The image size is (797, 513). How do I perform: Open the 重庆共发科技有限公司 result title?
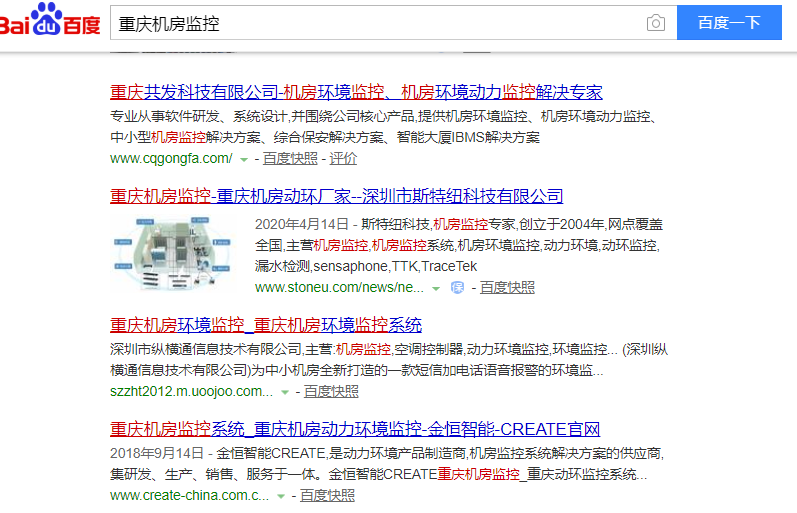pyautogui.click(x=356, y=92)
